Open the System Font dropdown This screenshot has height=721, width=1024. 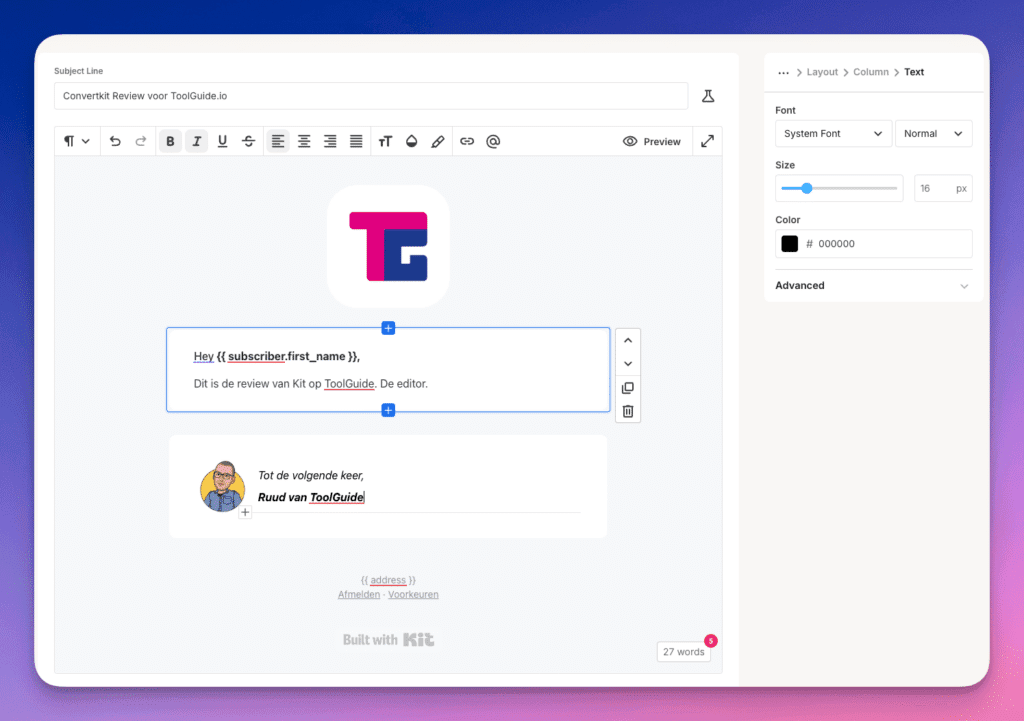[833, 133]
